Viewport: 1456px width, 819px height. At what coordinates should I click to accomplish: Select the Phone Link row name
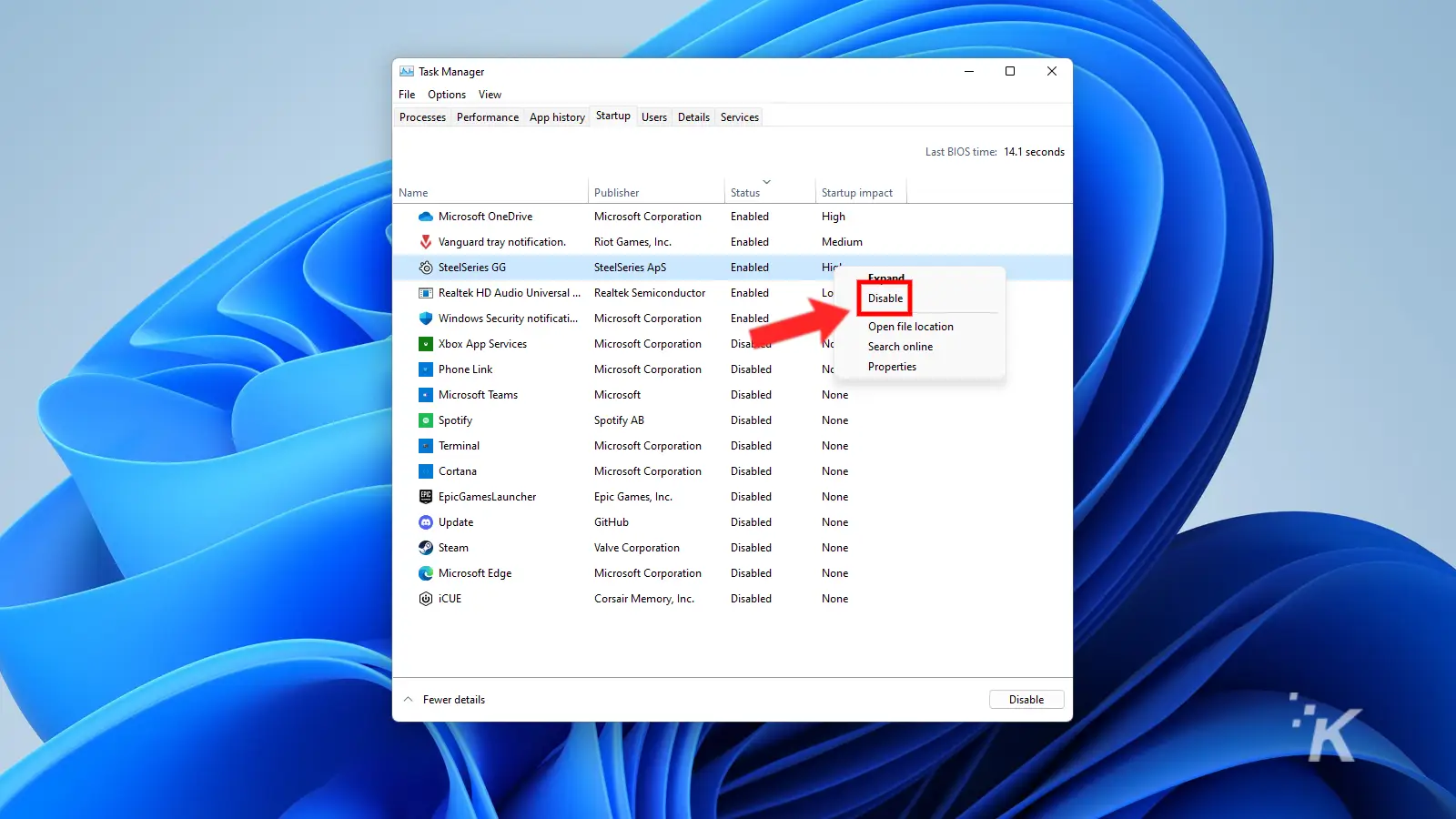coord(465,369)
